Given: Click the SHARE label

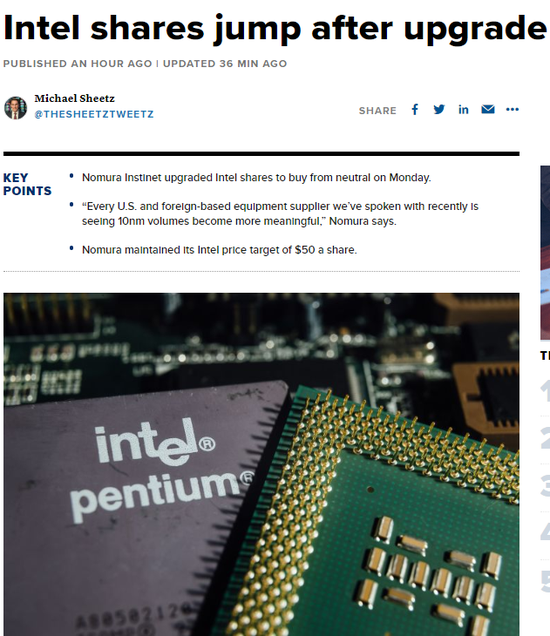Looking at the screenshot, I should (x=378, y=110).
